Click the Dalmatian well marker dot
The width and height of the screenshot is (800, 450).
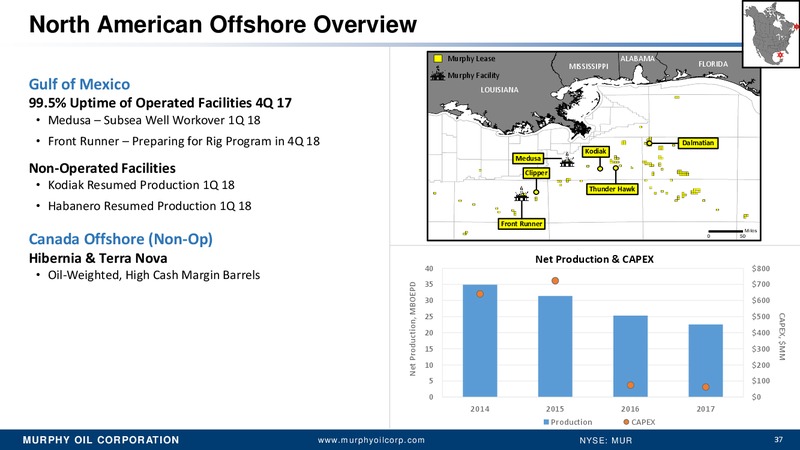pyautogui.click(x=649, y=143)
